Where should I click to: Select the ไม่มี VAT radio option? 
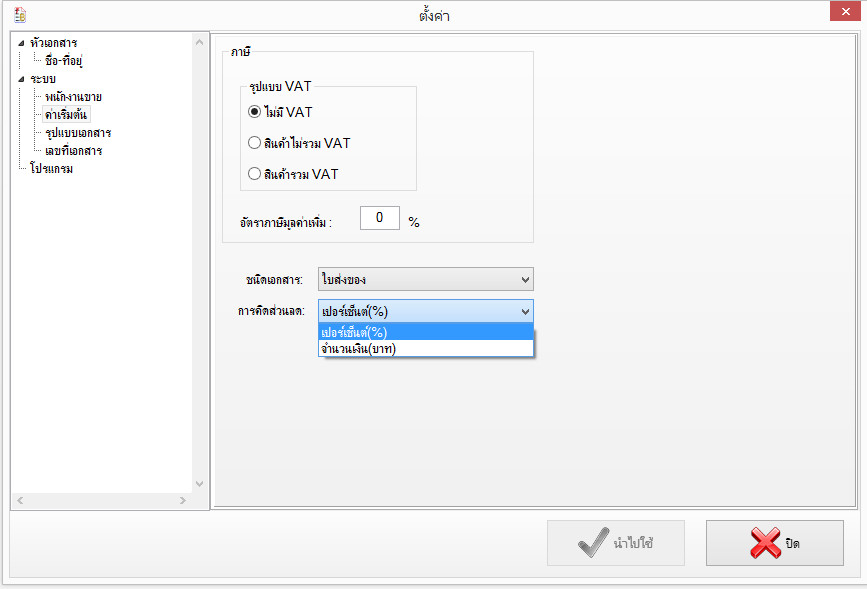[280, 112]
